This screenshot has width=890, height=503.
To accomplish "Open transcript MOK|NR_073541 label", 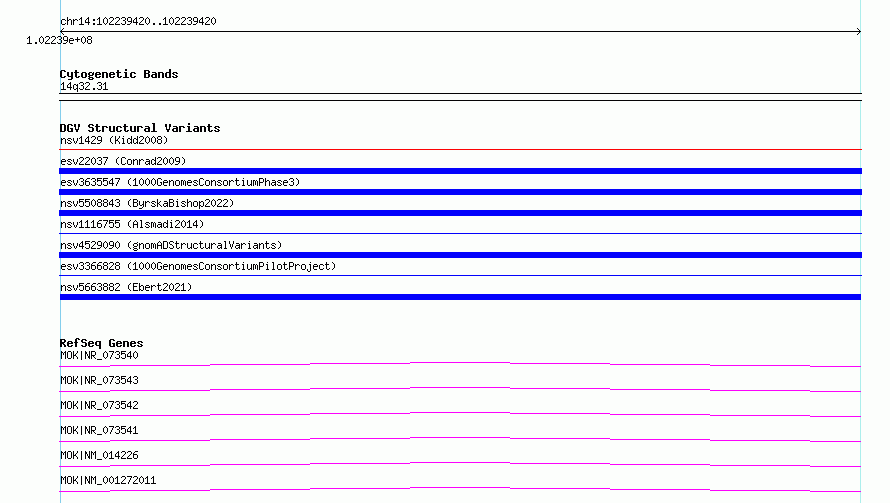I will pyautogui.click(x=99, y=430).
